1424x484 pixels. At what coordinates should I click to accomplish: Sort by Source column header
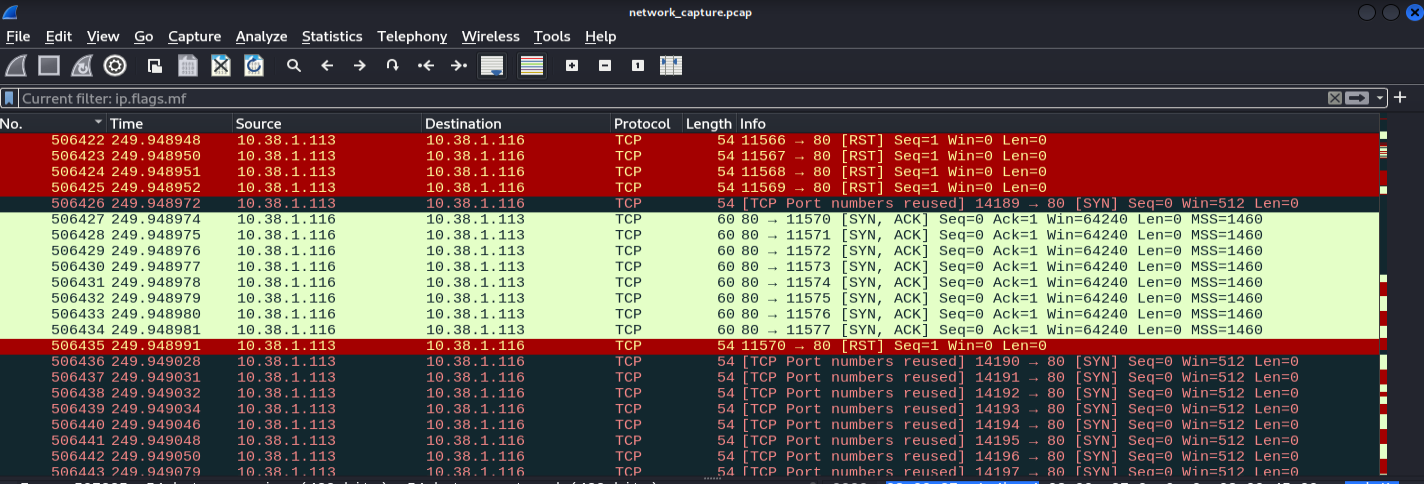[x=327, y=124]
